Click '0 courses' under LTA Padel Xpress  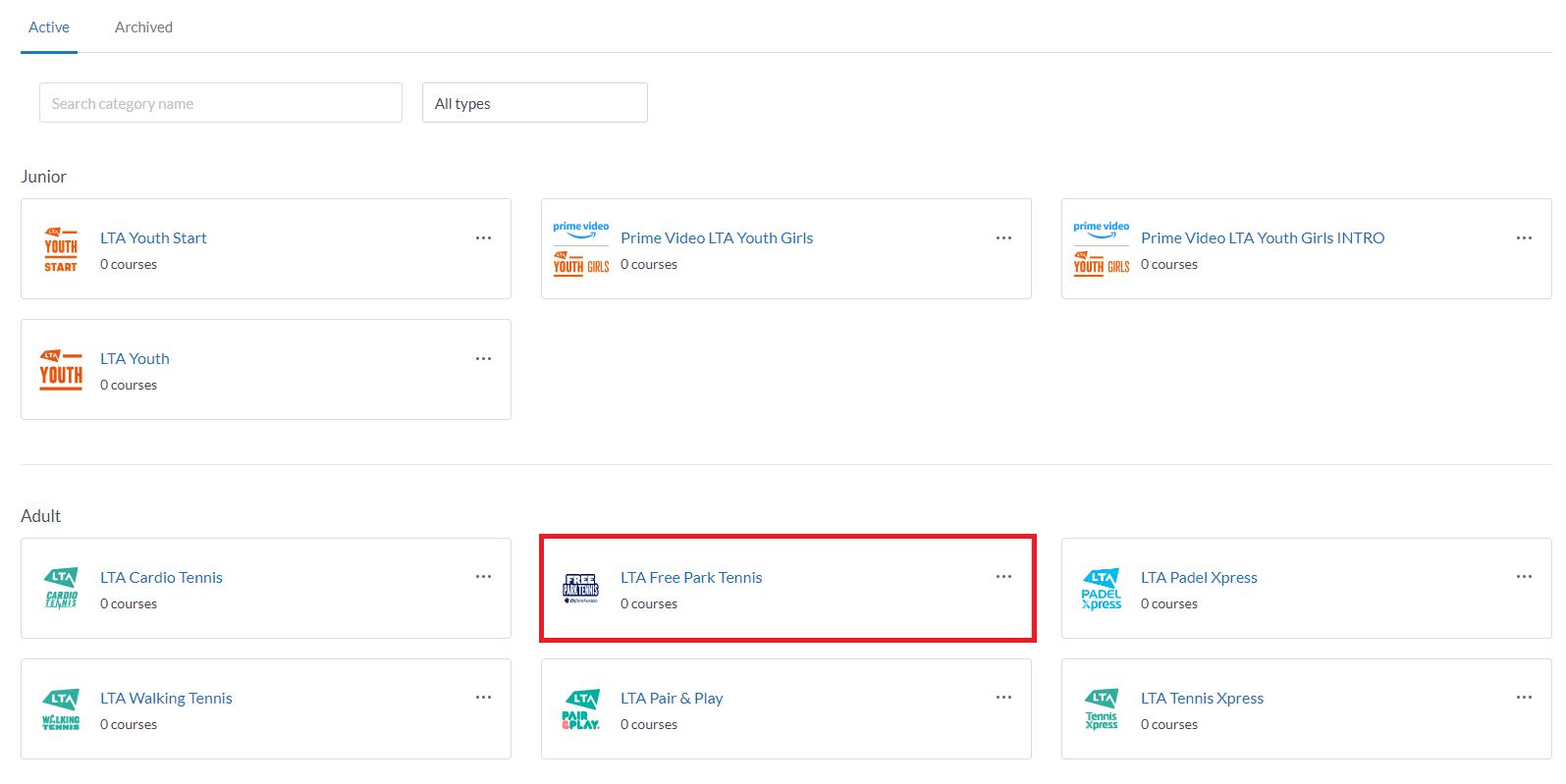1169,603
